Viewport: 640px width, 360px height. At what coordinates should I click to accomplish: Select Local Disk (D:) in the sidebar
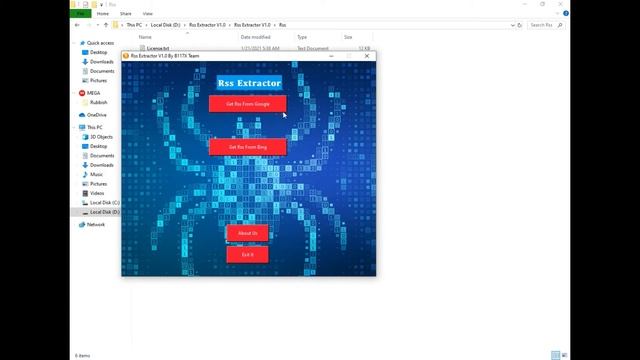point(104,212)
